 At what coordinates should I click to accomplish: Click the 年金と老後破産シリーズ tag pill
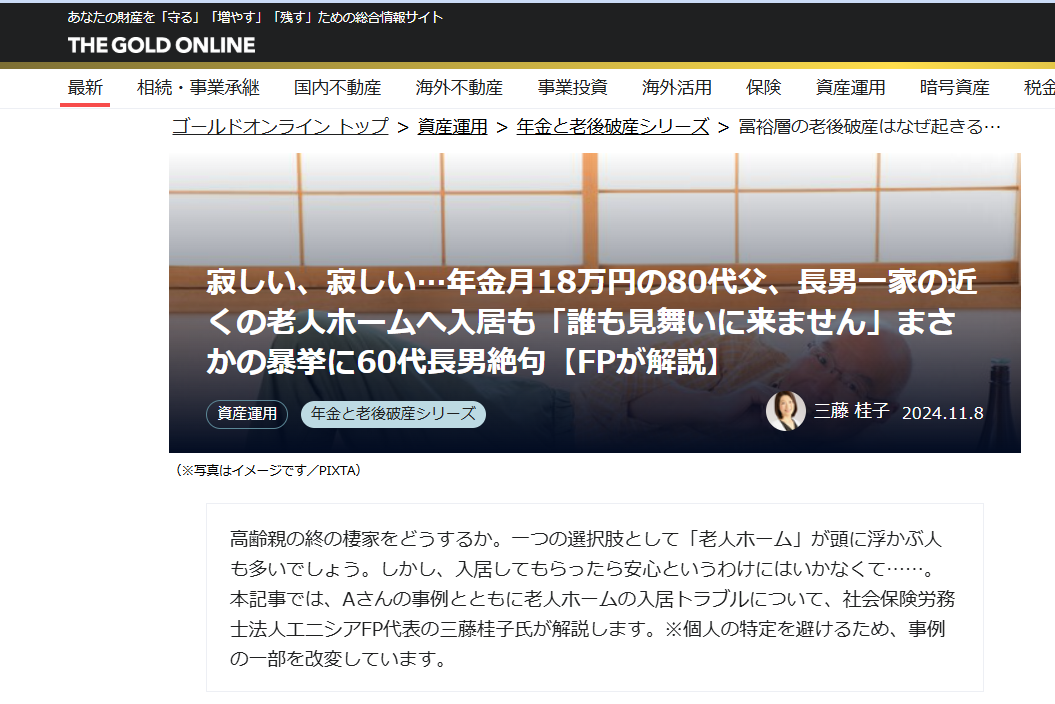pyautogui.click(x=394, y=414)
